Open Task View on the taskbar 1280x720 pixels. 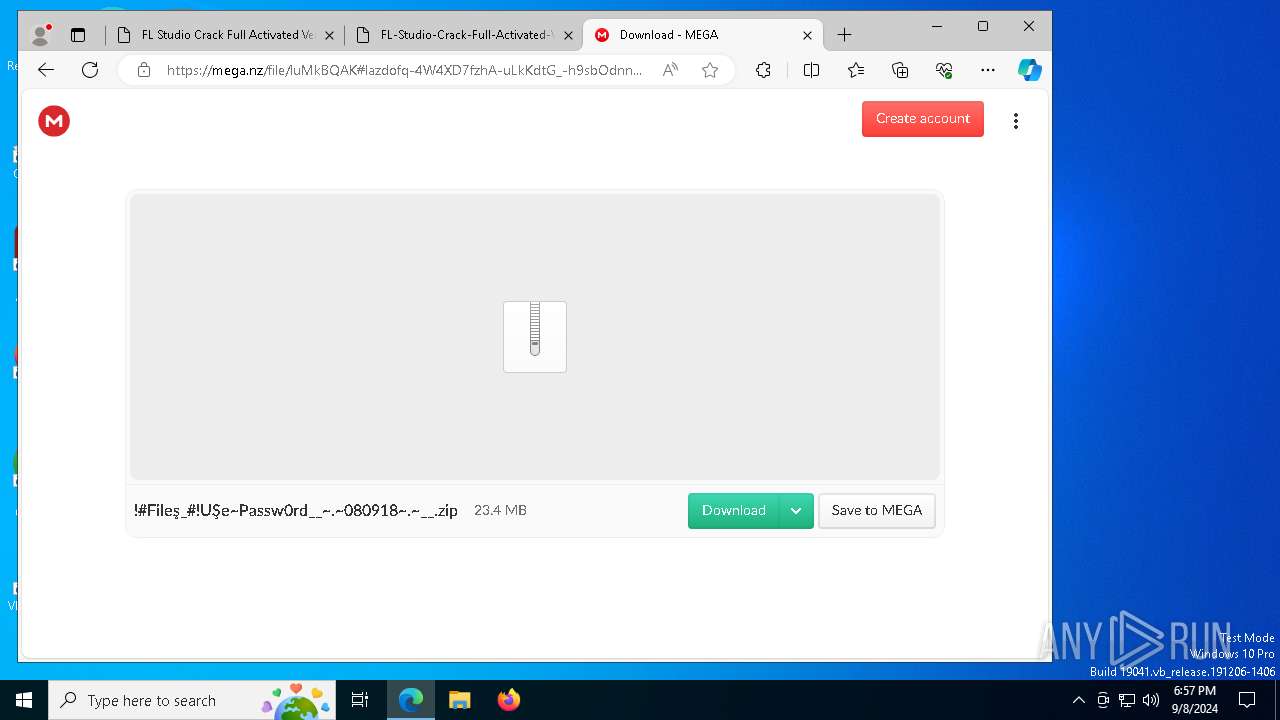pos(360,700)
